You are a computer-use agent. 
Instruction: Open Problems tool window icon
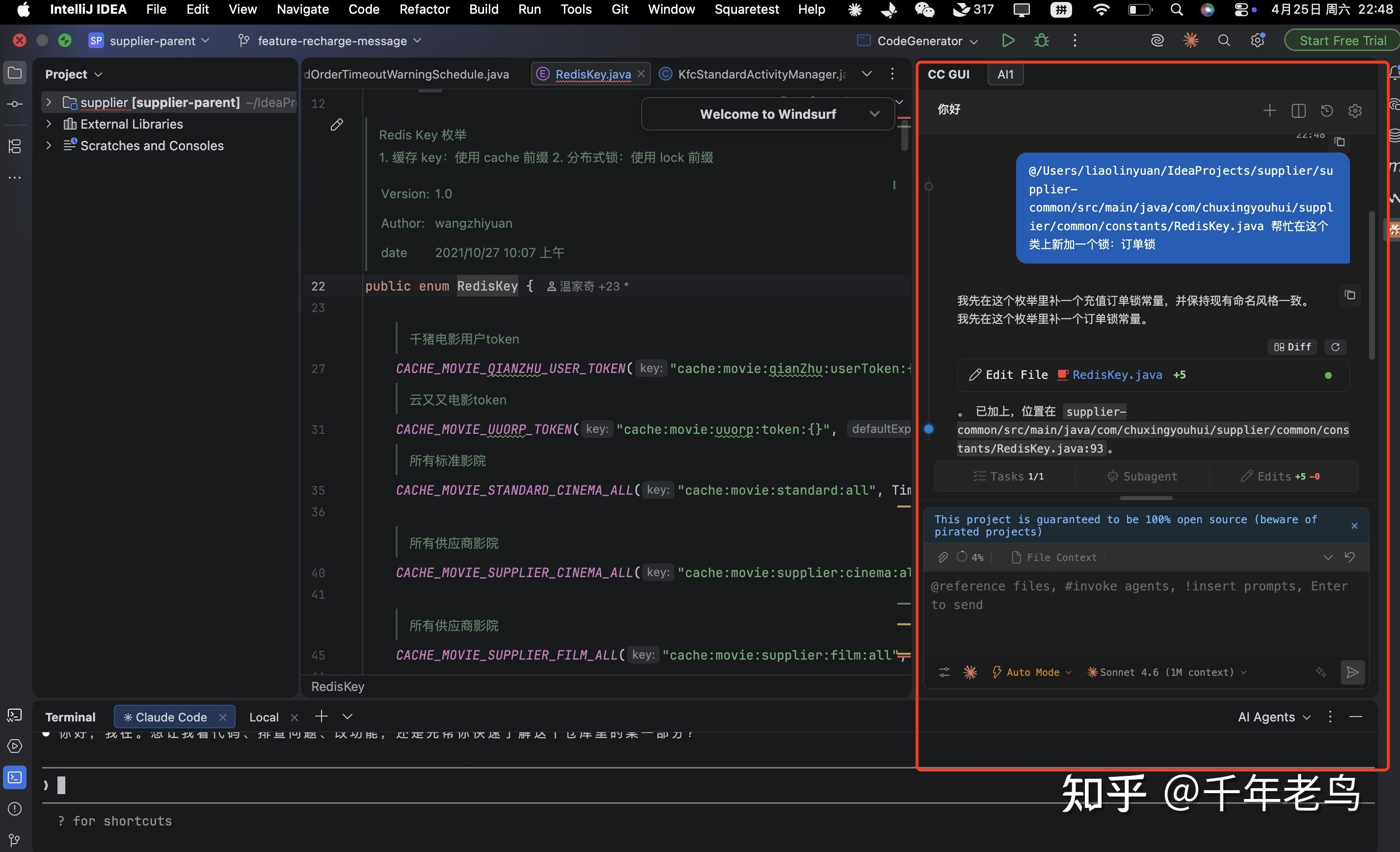[15, 808]
